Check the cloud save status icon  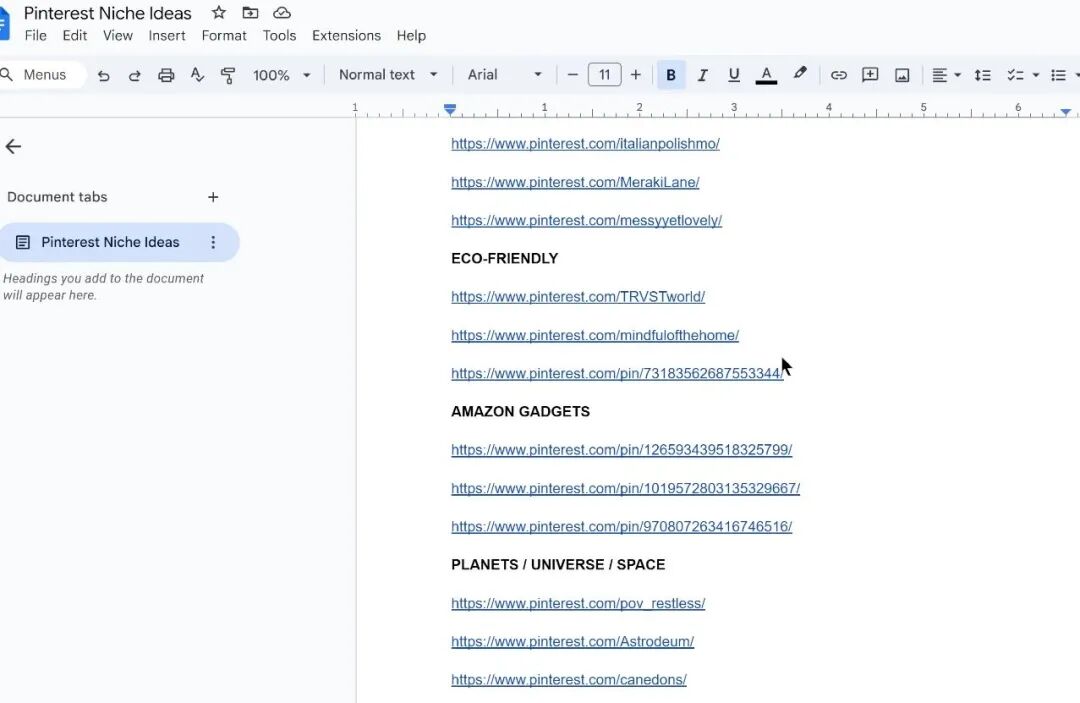tap(282, 12)
